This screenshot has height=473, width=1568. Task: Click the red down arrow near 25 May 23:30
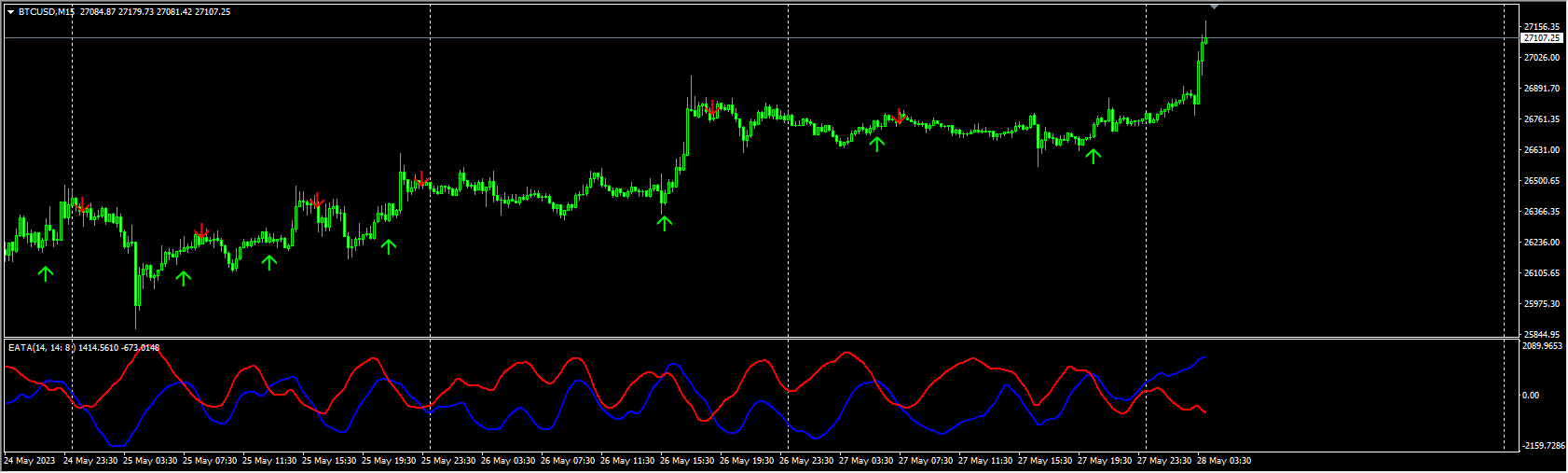click(420, 178)
